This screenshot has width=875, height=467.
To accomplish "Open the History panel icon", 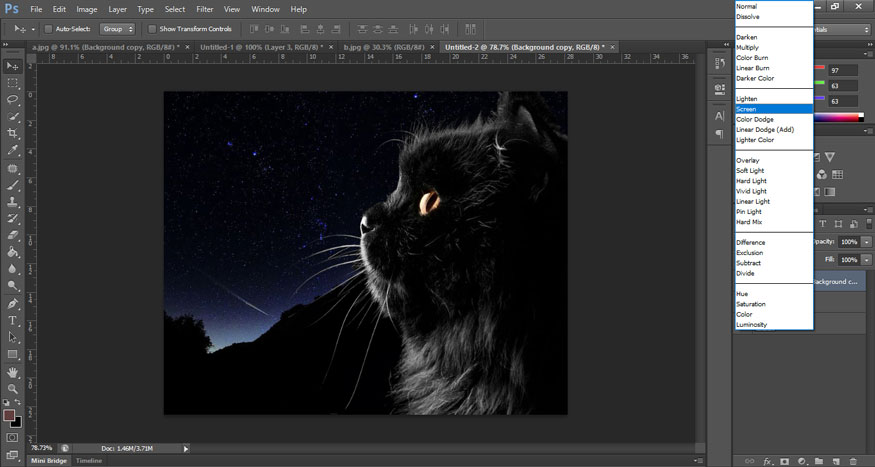I will pyautogui.click(x=720, y=64).
